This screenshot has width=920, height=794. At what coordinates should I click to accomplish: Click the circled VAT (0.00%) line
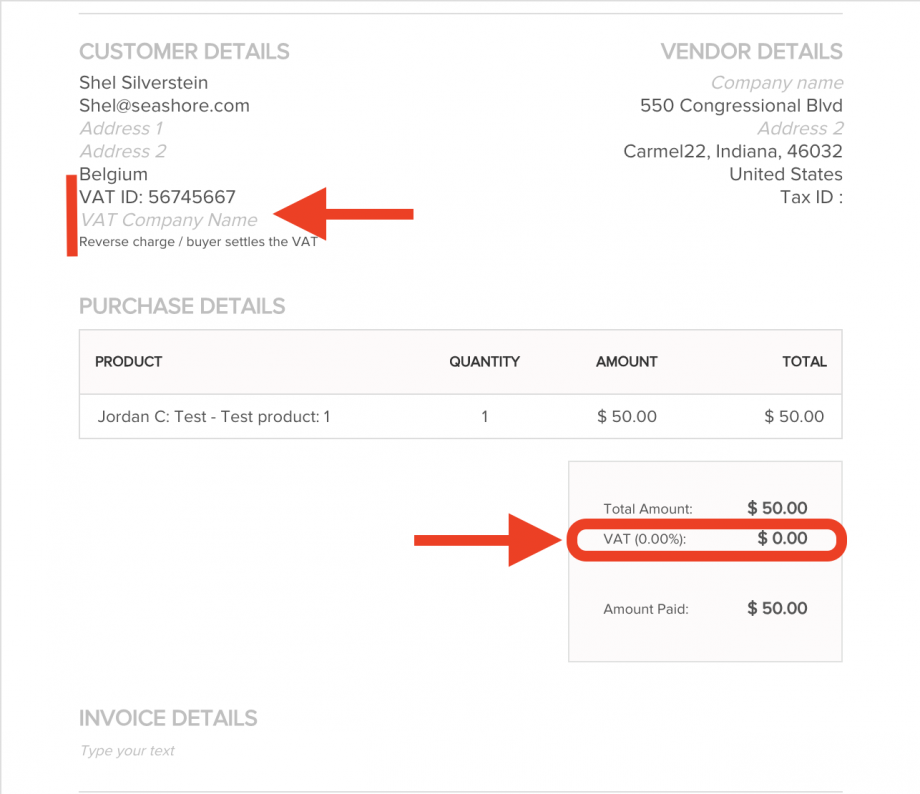705,540
